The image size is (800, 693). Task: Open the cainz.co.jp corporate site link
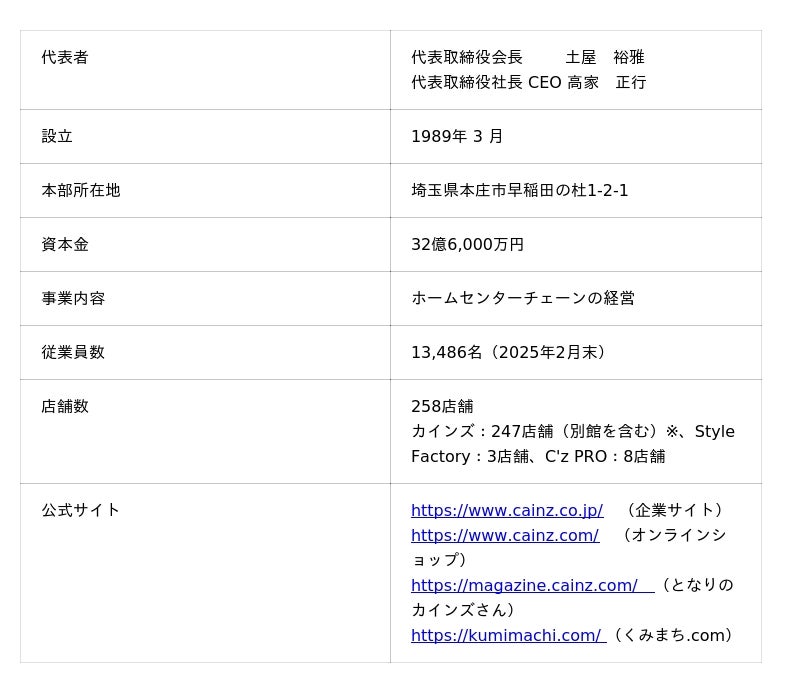[506, 510]
